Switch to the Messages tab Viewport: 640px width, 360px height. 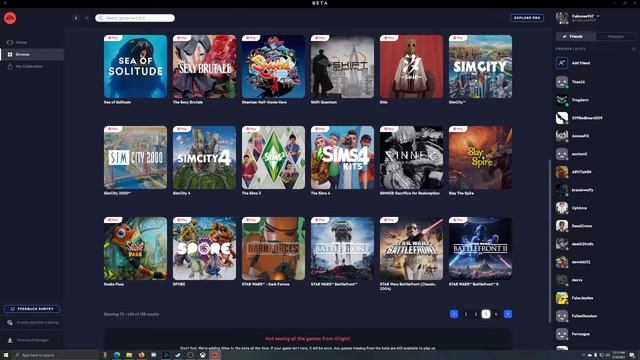[x=615, y=36]
